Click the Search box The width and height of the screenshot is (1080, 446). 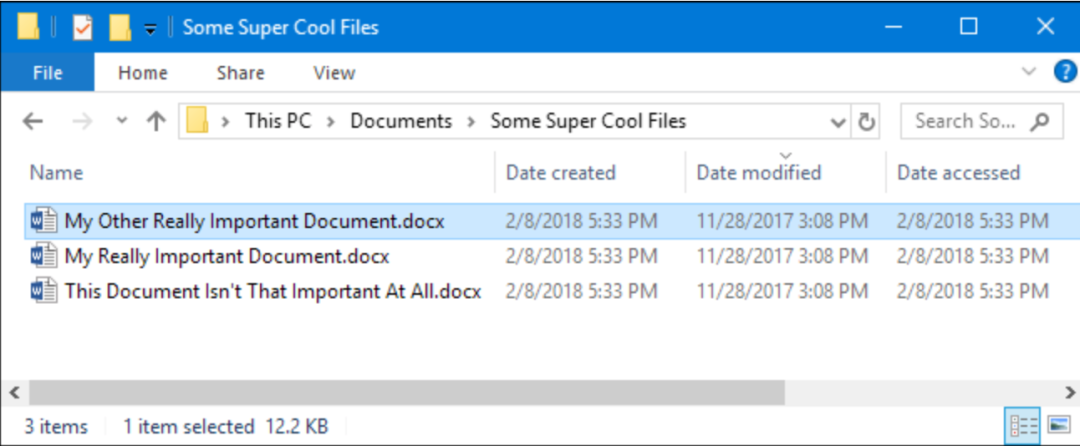pyautogui.click(x=982, y=122)
